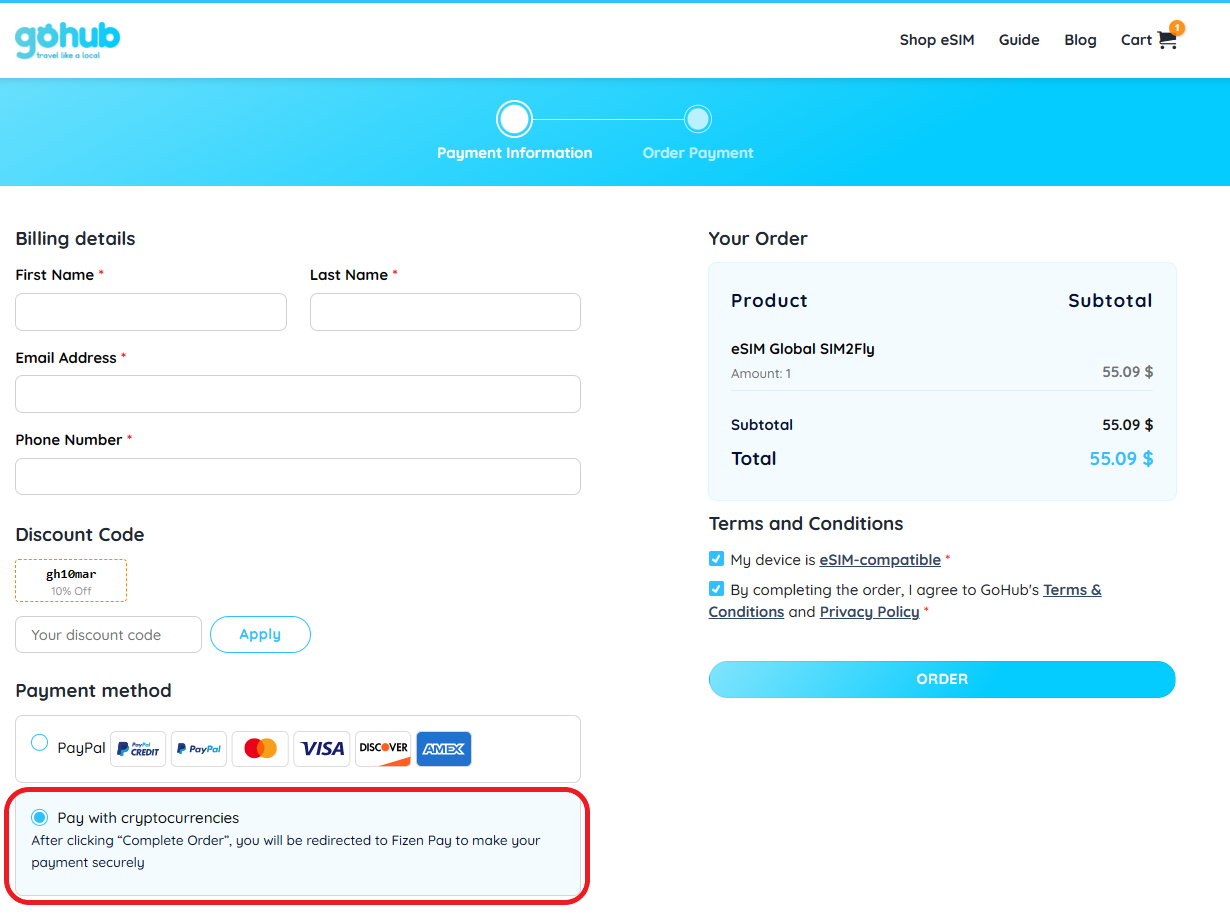Screen dimensions: 1230x915
Task: Open the shopping cart icon
Action: (1167, 40)
